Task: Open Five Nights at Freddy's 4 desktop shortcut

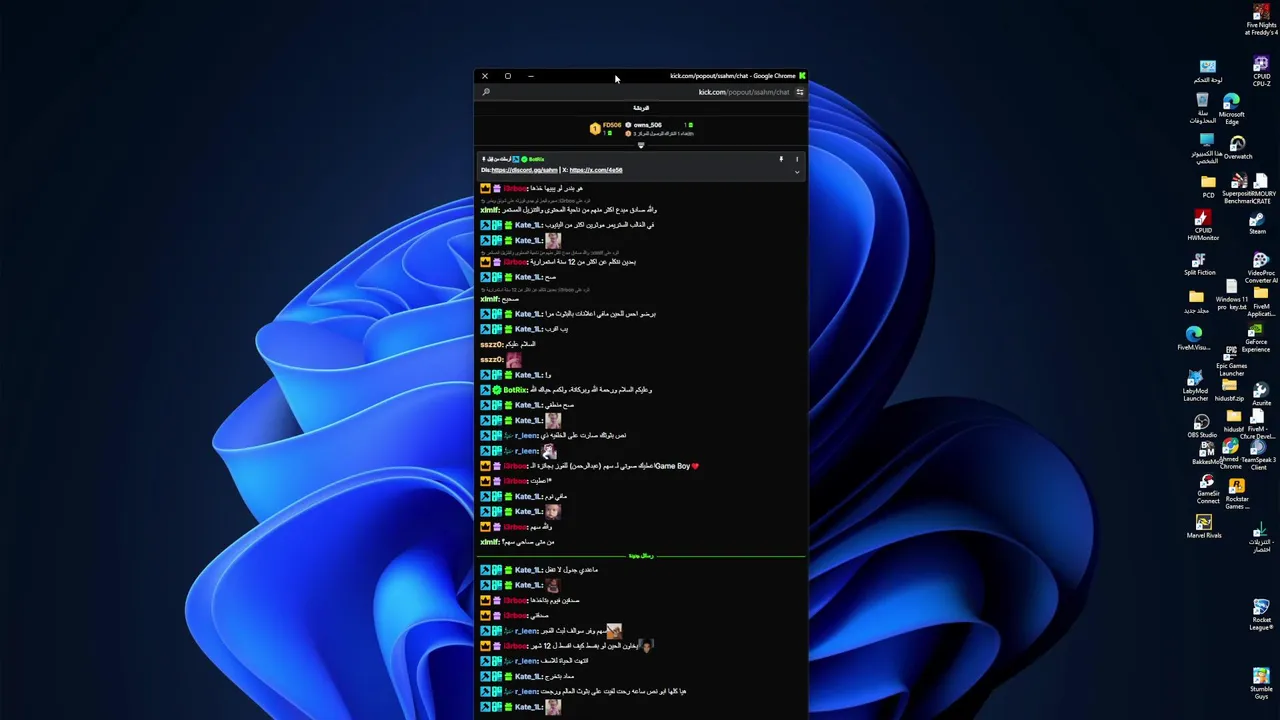Action: [x=1261, y=21]
